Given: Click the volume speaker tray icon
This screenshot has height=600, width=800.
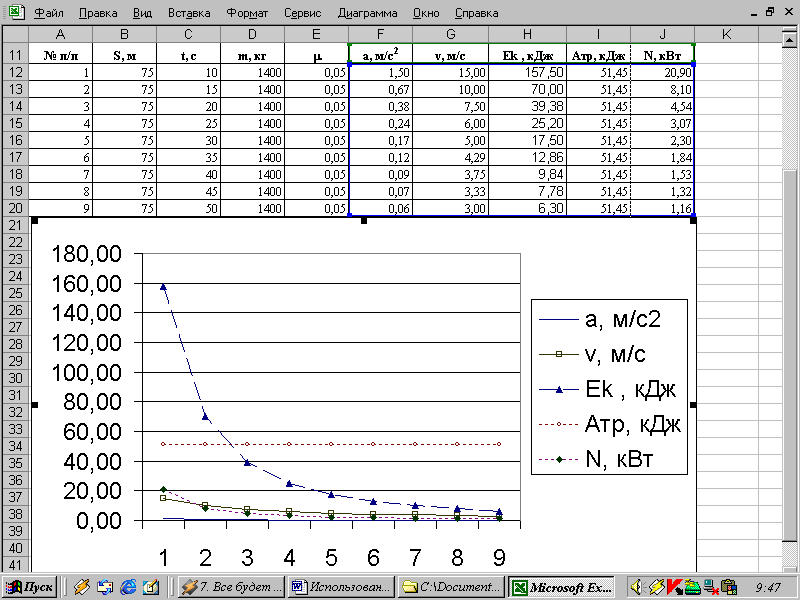Looking at the screenshot, I should (636, 587).
